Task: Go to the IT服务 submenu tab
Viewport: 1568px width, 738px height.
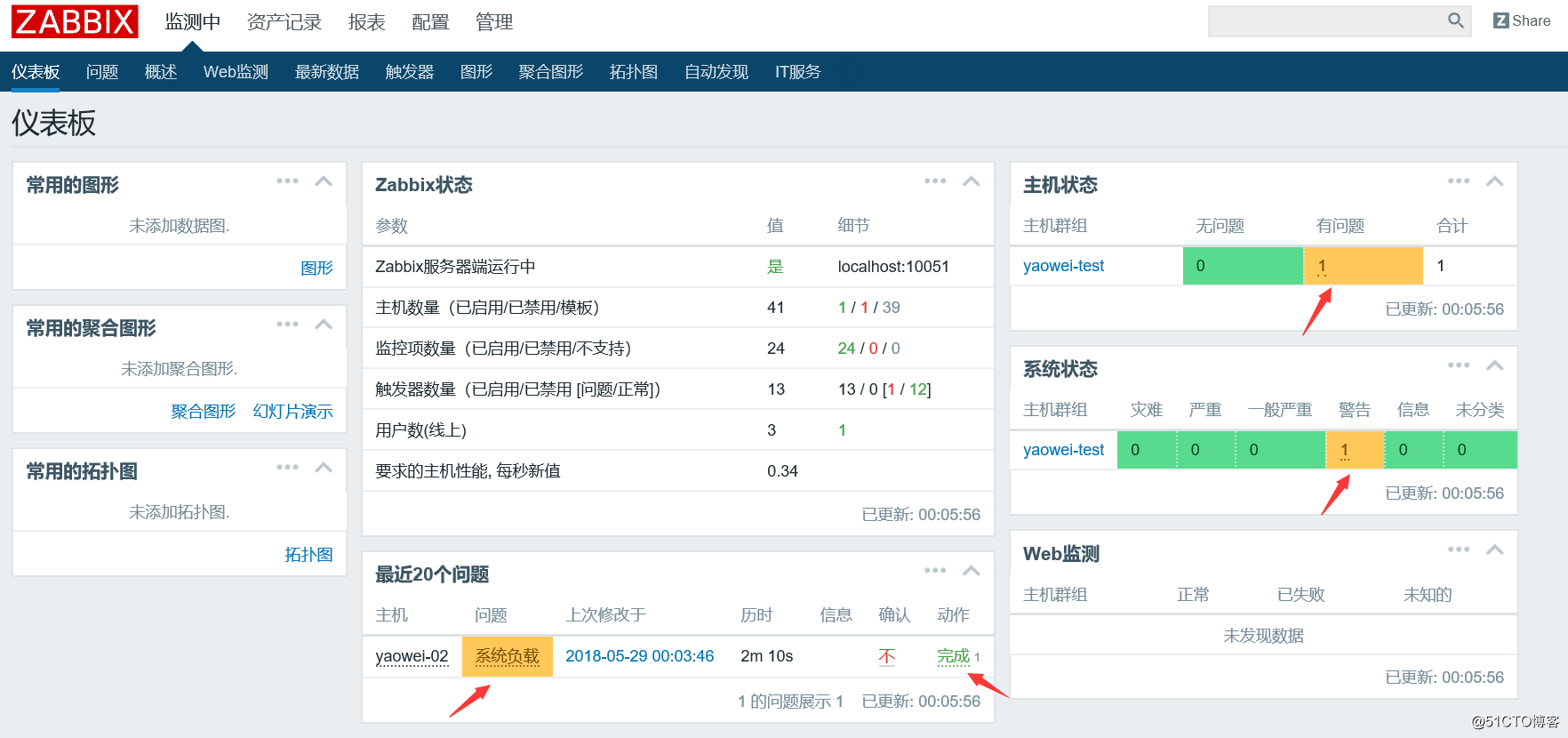Action: click(797, 72)
